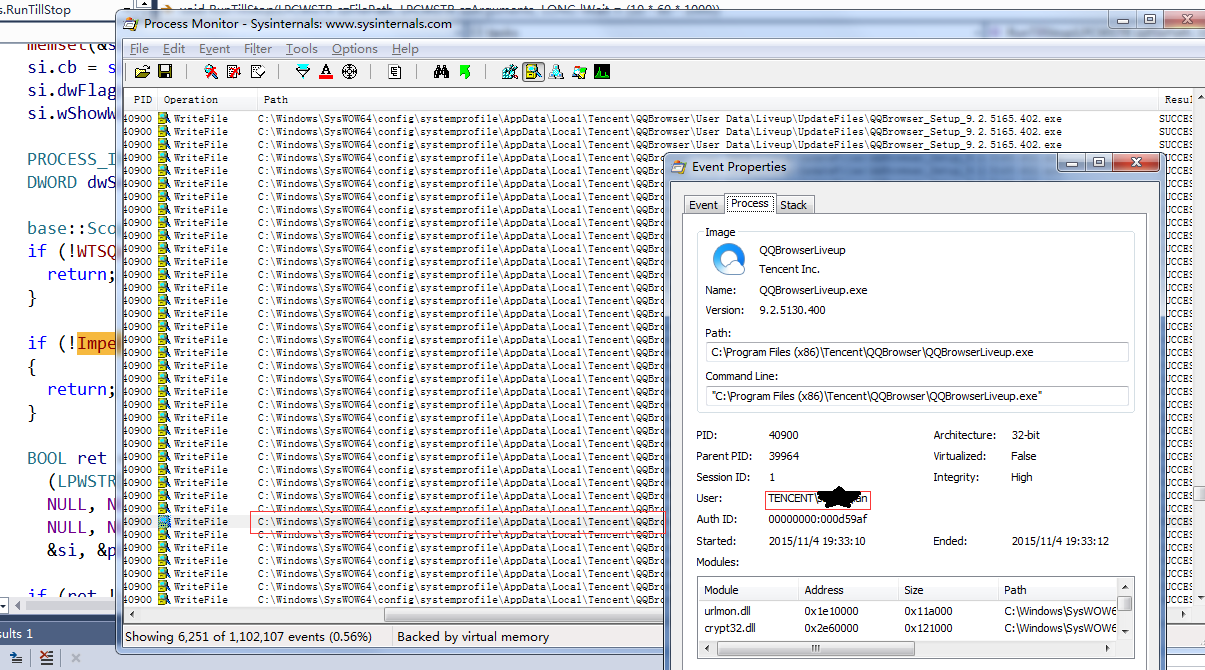Click the PID column header in event list
1205x670 pixels.
(x=143, y=100)
